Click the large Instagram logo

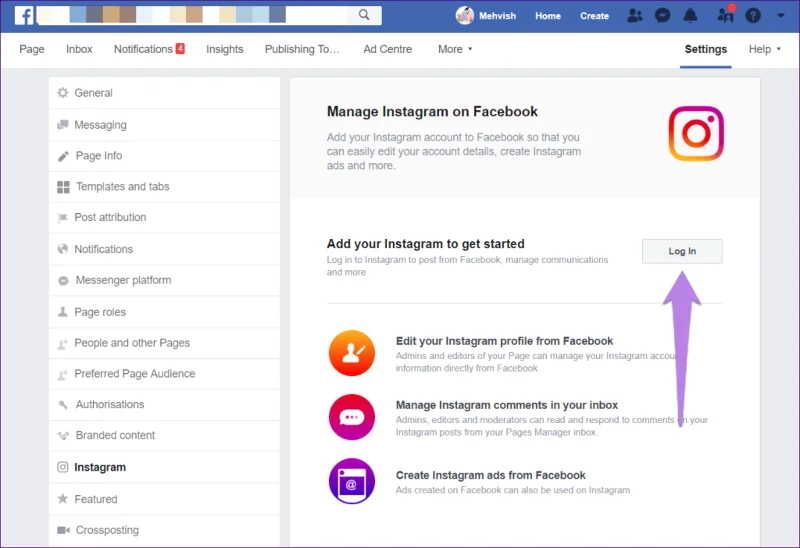coord(696,134)
